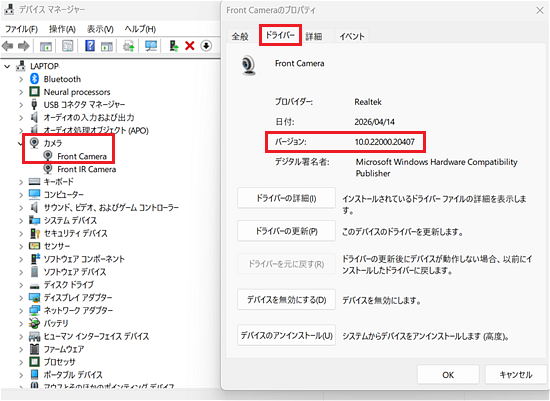550x401 pixels.
Task: Open the 表示(V) menu
Action: pyautogui.click(x=100, y=29)
